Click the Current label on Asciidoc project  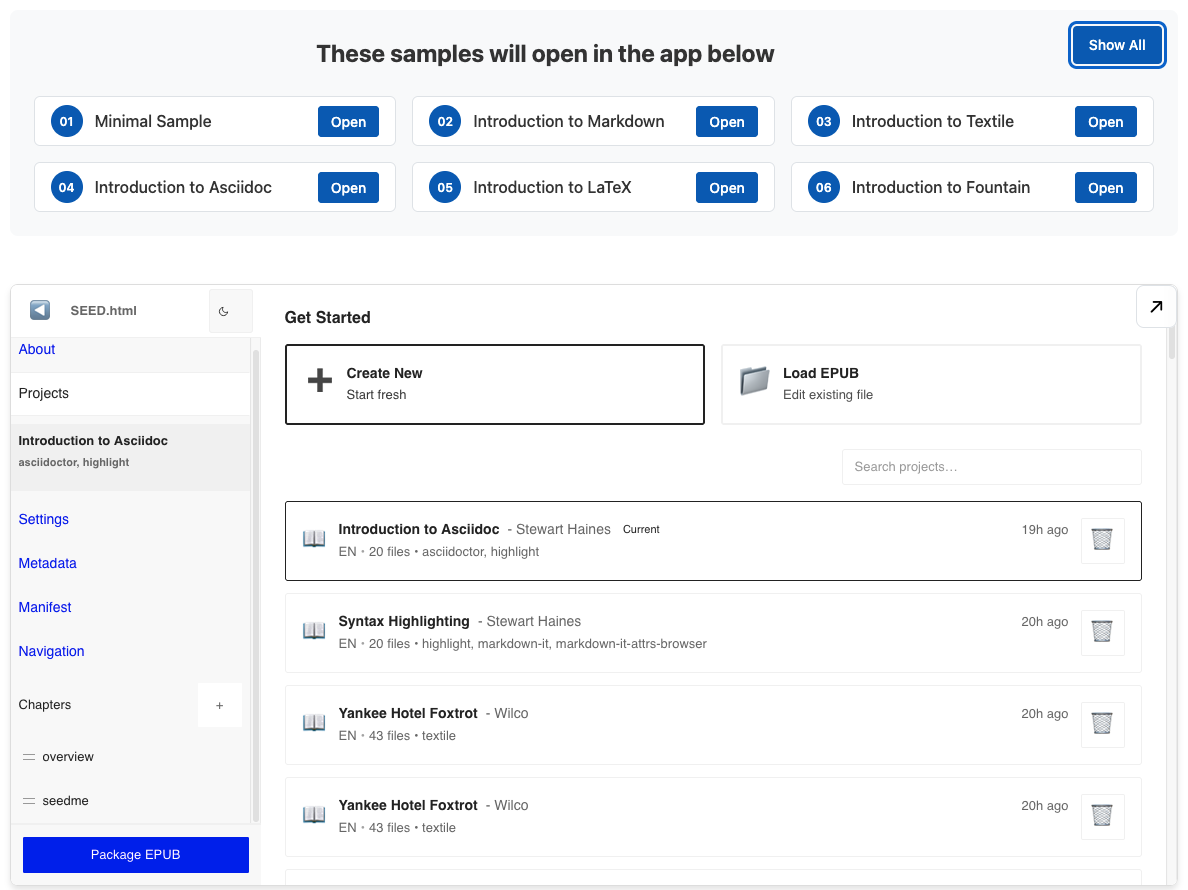click(641, 529)
